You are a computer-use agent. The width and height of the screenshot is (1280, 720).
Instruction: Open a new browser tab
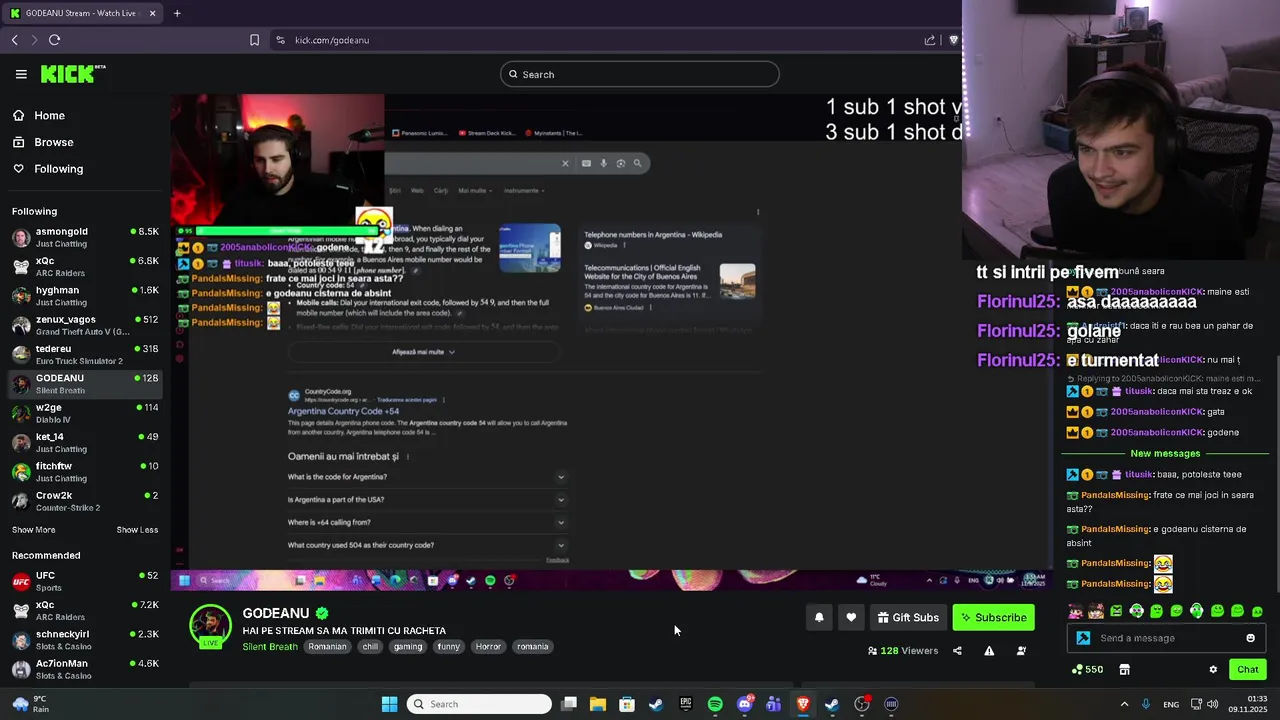177,13
